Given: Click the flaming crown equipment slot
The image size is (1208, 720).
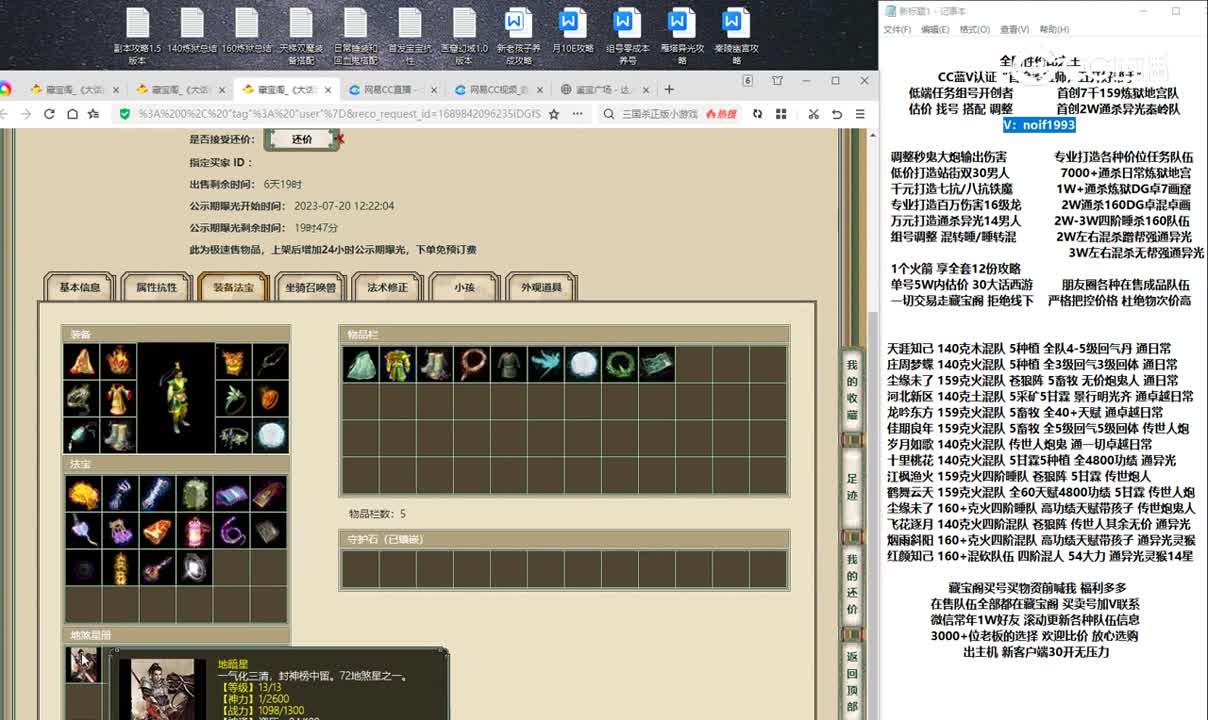Looking at the screenshot, I should [119, 362].
